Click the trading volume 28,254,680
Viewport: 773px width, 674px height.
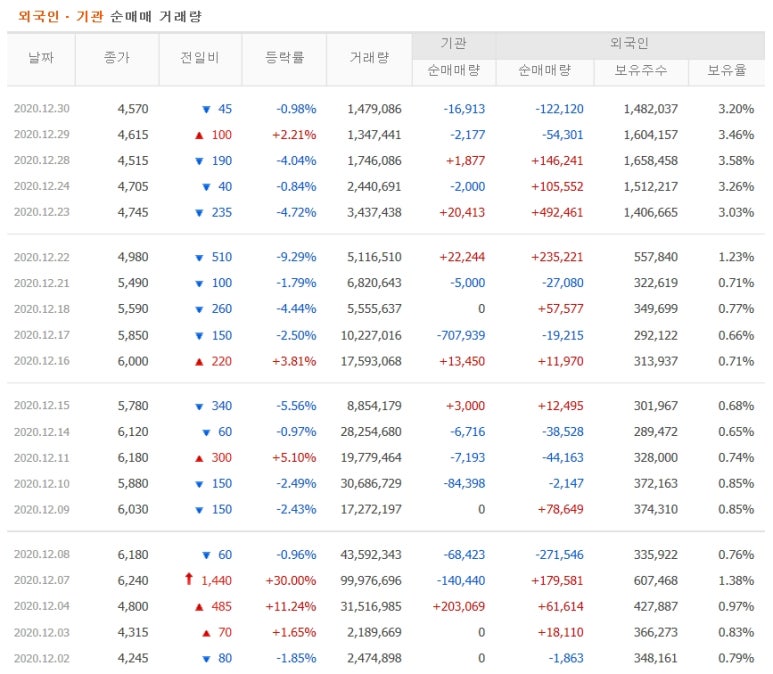point(371,432)
